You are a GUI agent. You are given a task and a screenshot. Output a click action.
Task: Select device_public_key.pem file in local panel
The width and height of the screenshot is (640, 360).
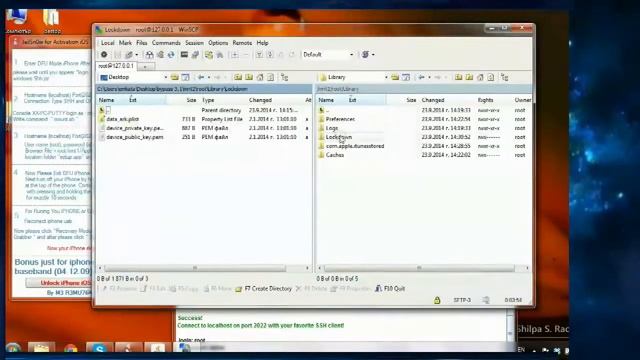click(135, 137)
